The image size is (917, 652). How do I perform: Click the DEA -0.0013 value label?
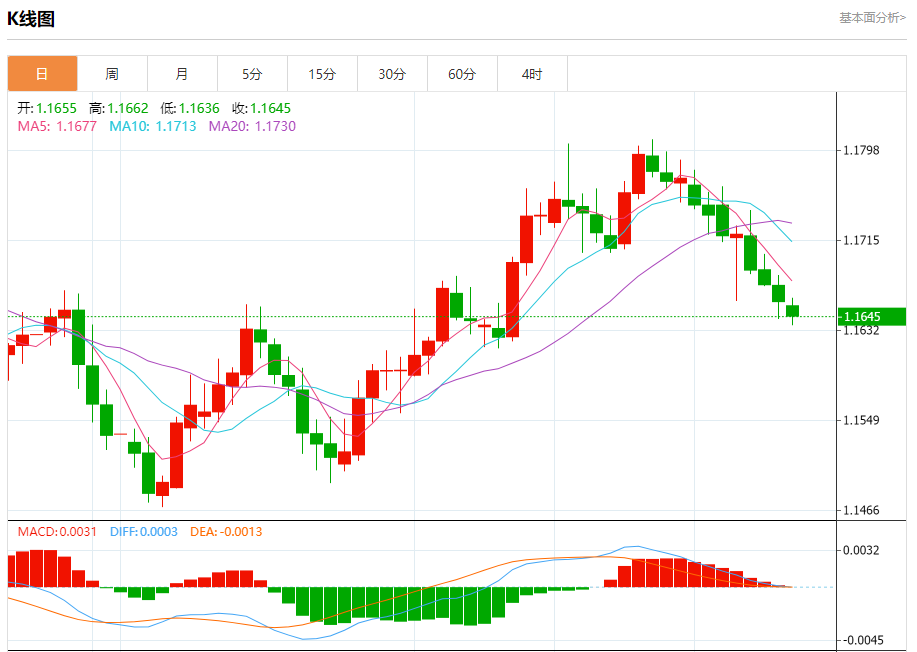tap(226, 531)
